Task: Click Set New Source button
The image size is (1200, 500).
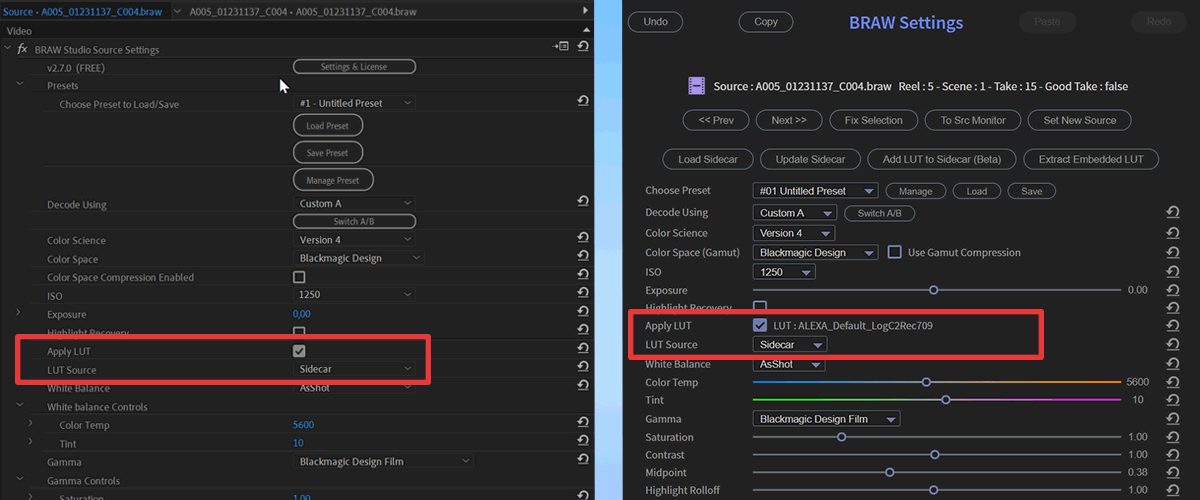Action: [1079, 120]
